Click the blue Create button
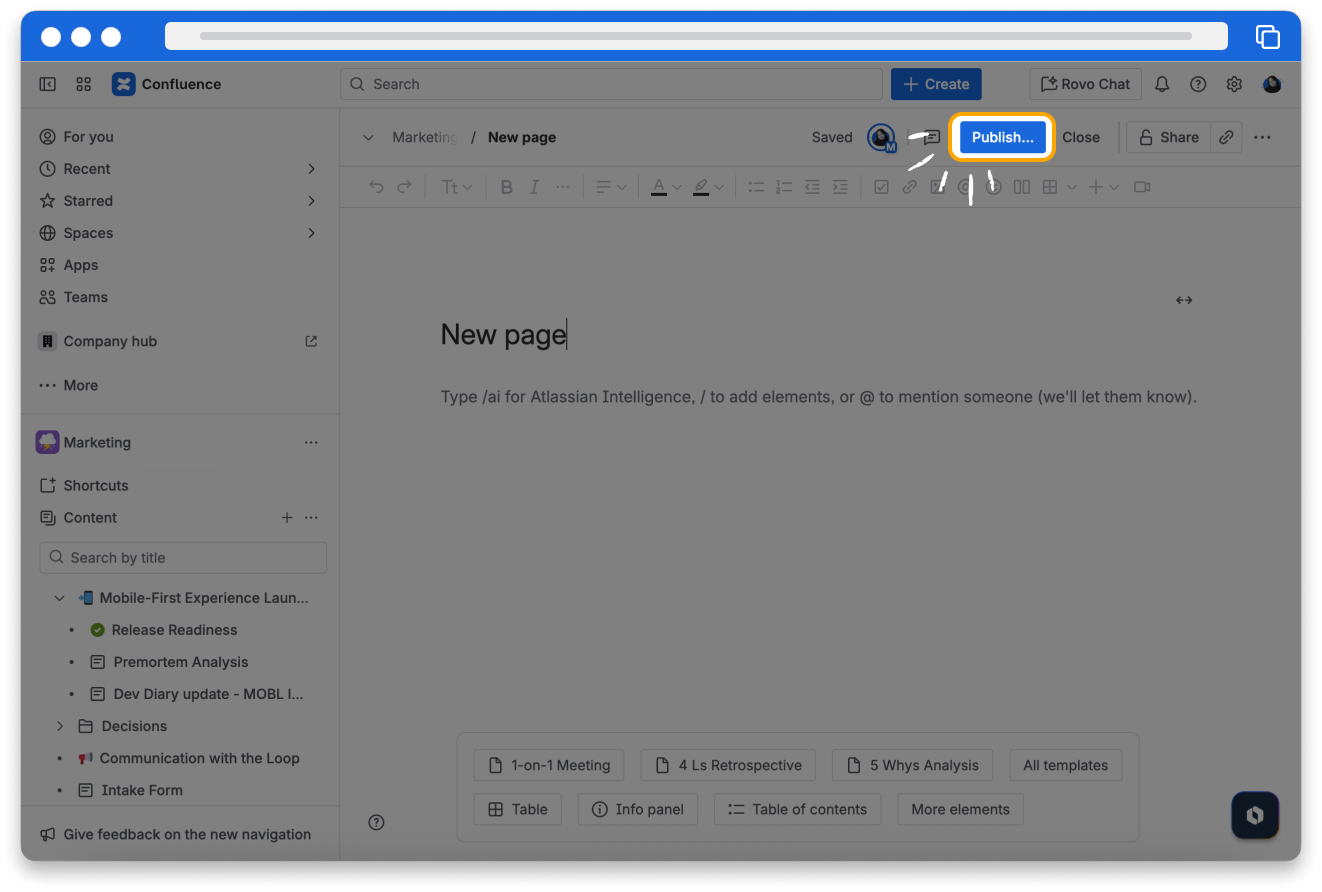This screenshot has width=1322, height=892. click(x=936, y=84)
